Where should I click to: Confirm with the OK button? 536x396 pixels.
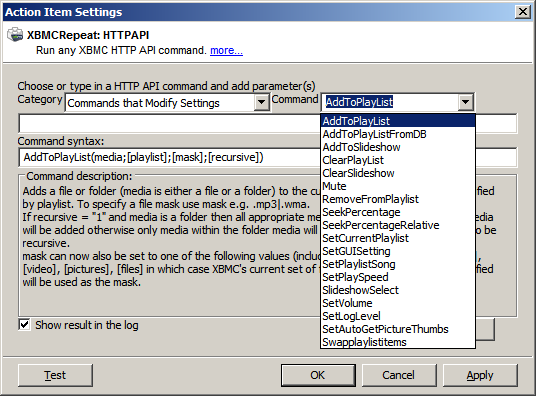318,375
